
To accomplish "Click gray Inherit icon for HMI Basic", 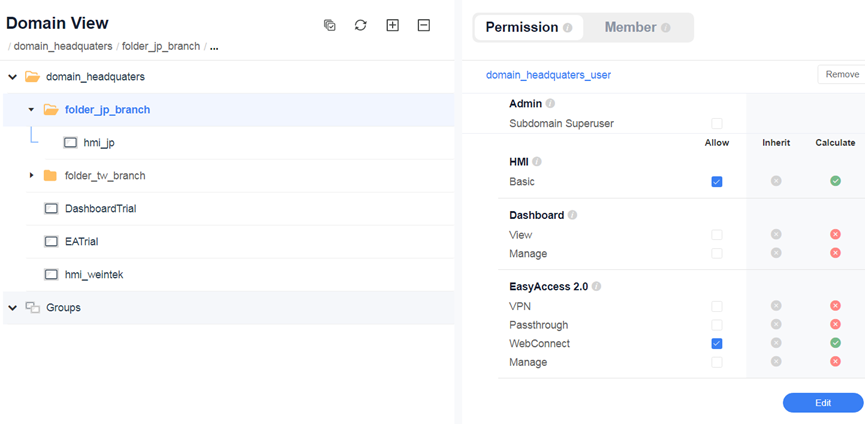I will click(776, 181).
